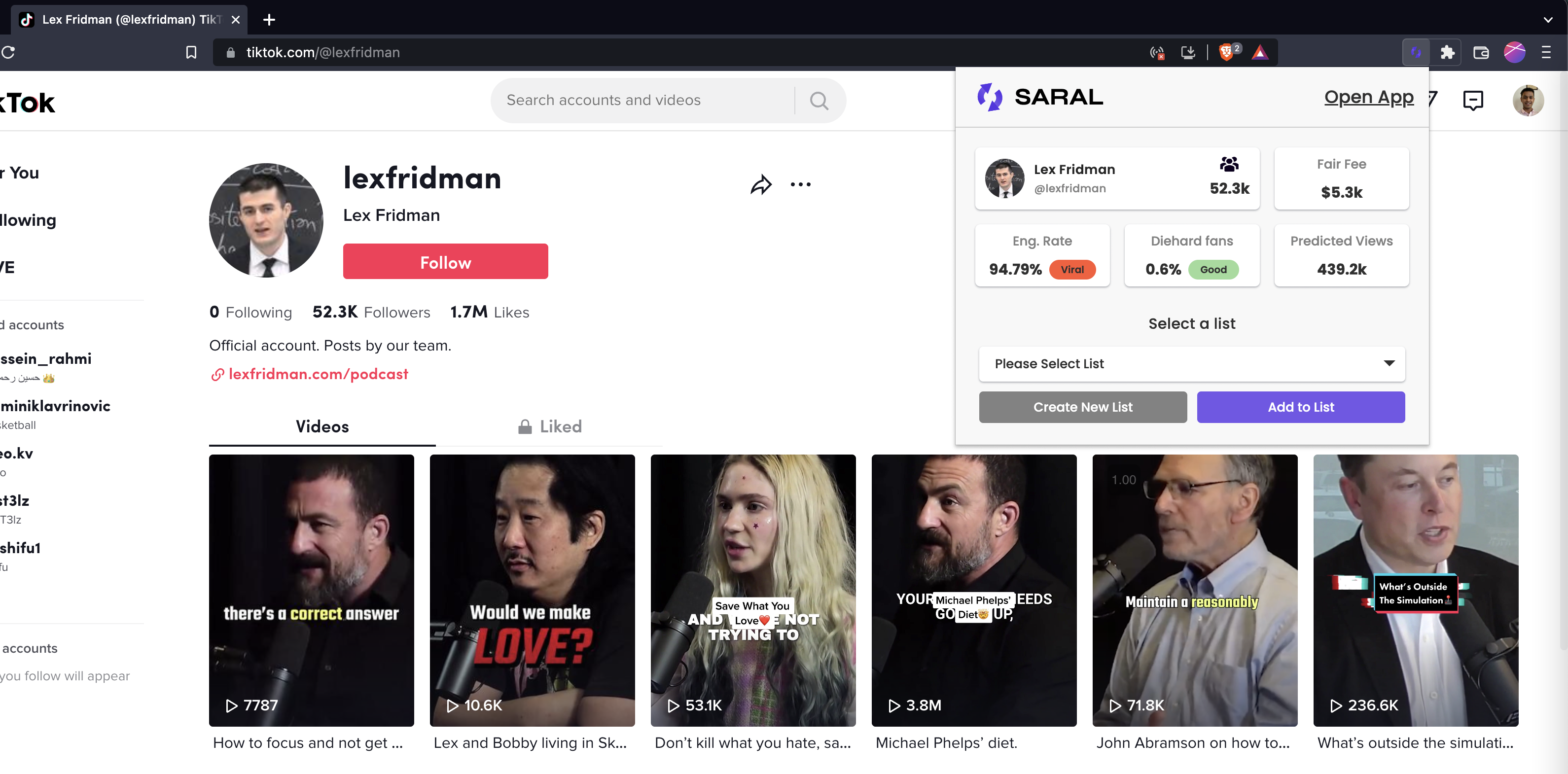This screenshot has width=1568, height=774.
Task: Click the media casting icon in address bar
Action: [1157, 52]
